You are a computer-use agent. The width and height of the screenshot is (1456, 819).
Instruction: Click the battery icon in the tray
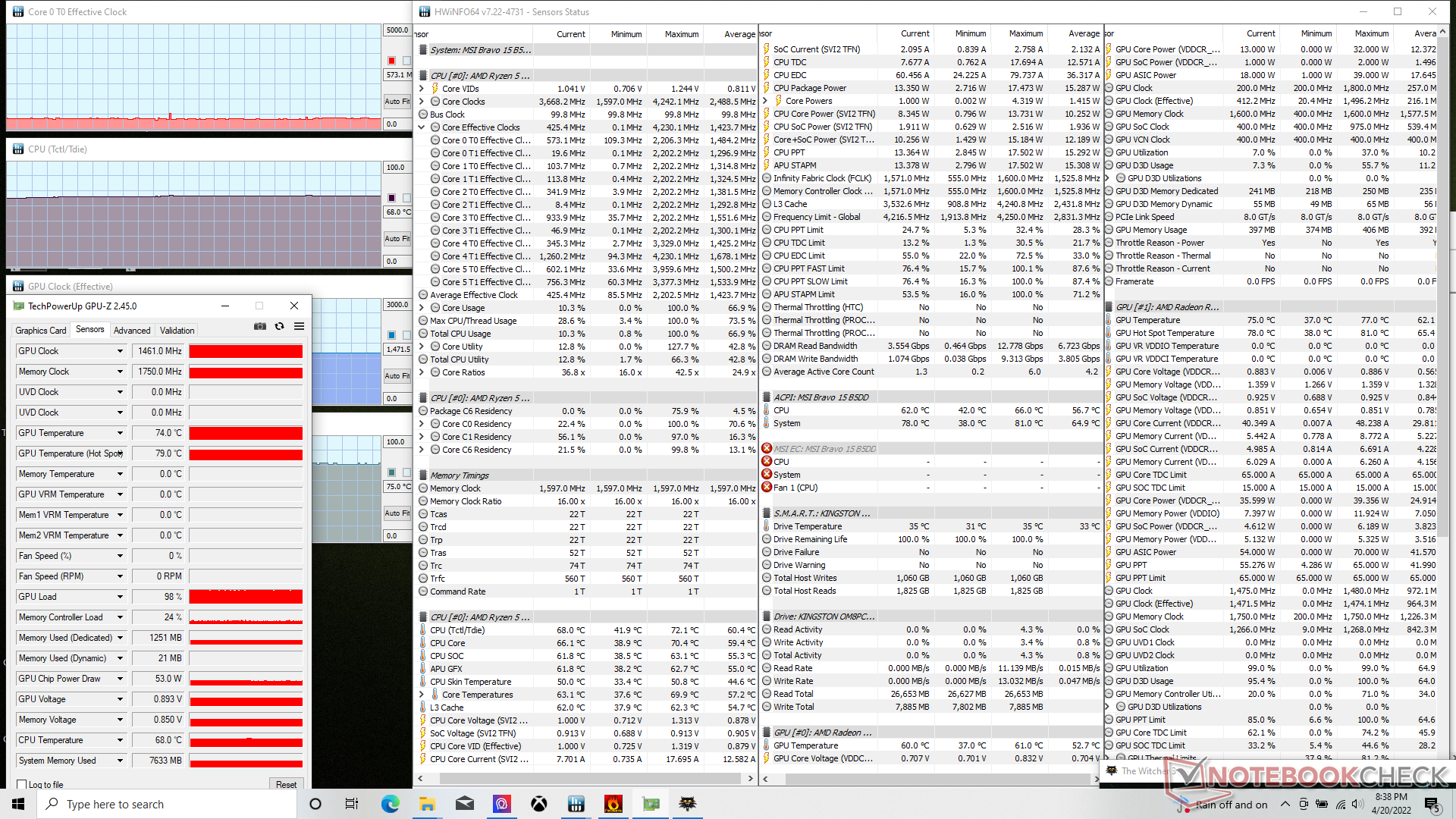click(x=1322, y=804)
